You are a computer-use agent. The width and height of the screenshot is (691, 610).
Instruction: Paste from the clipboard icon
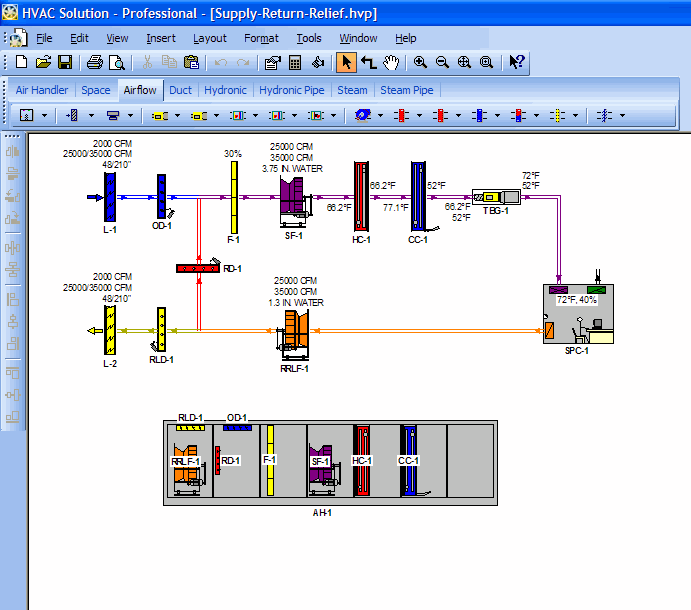coord(191,62)
